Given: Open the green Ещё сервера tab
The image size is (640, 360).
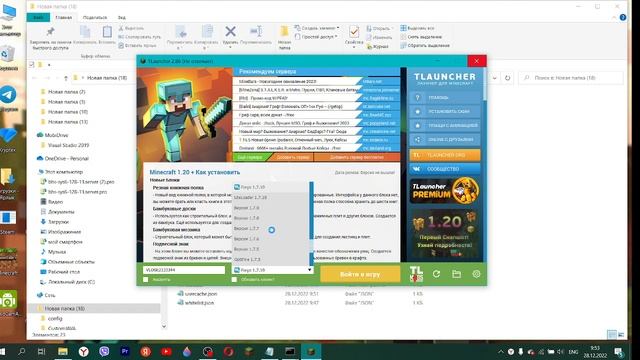Looking at the screenshot, I should [x=250, y=157].
